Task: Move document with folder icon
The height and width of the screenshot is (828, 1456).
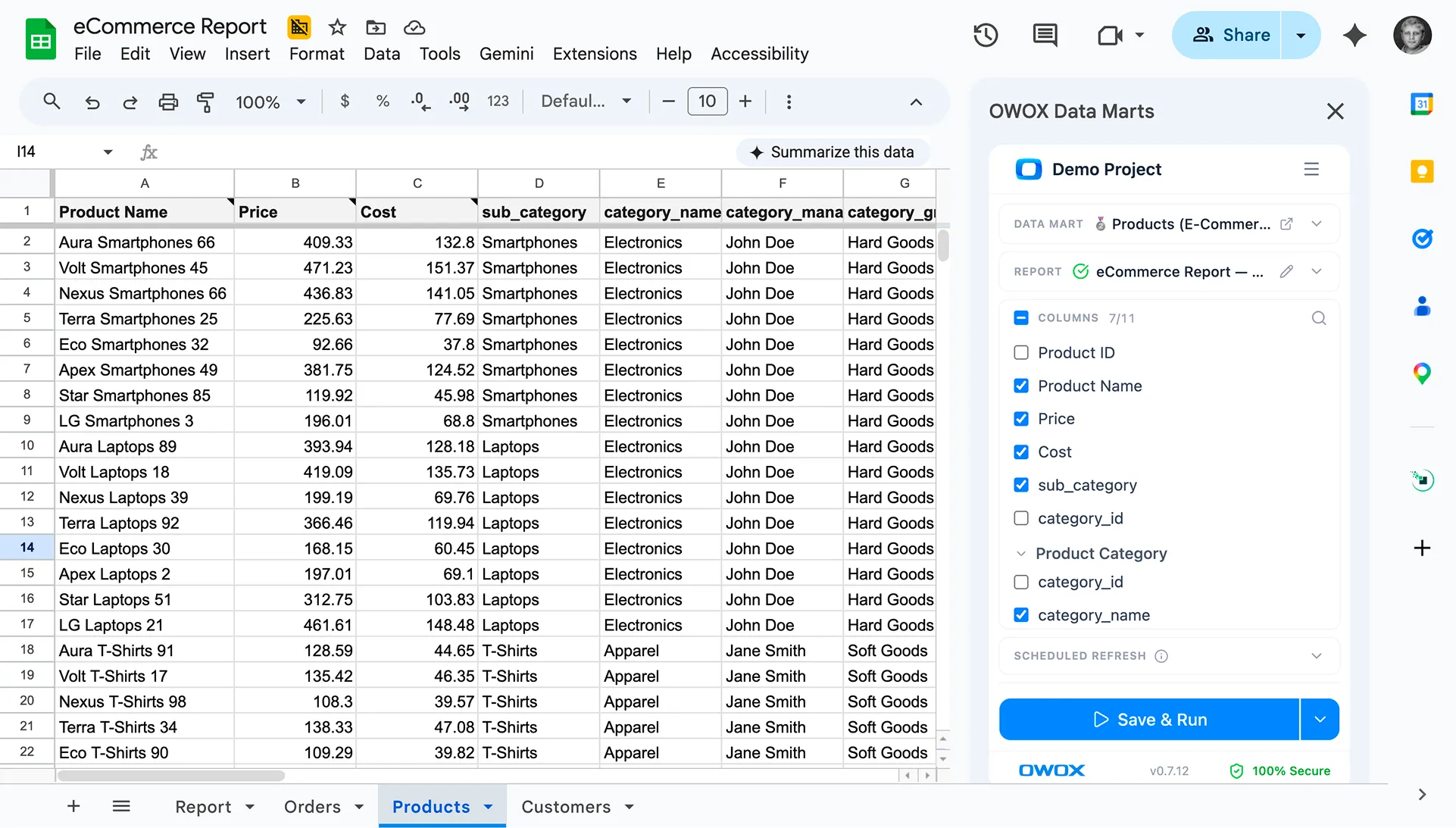Action: [x=376, y=28]
